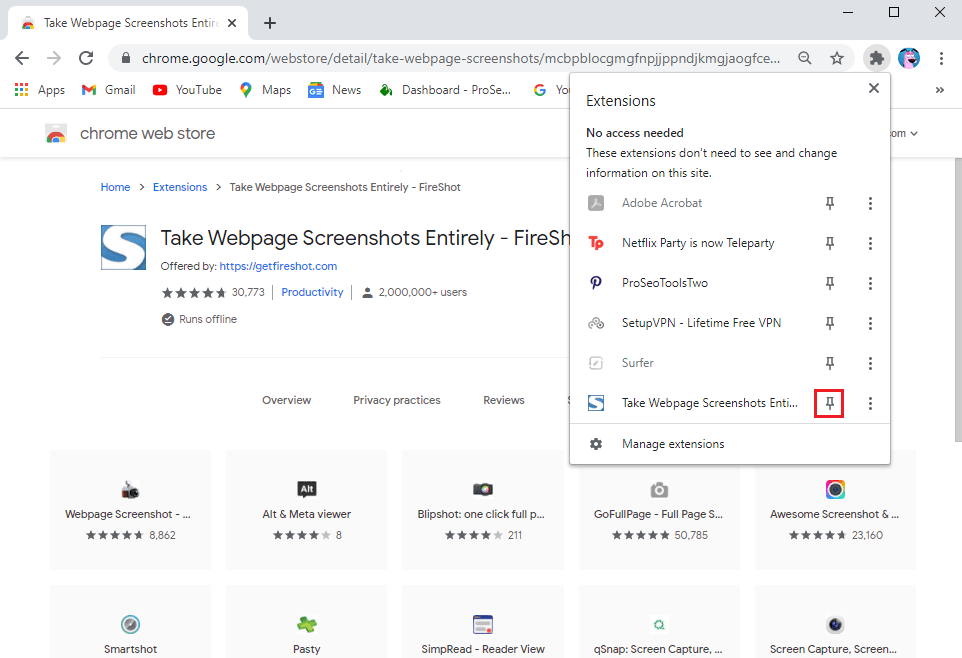Reload the page using the refresh icon
Screen dimensions: 962x658
point(86,59)
